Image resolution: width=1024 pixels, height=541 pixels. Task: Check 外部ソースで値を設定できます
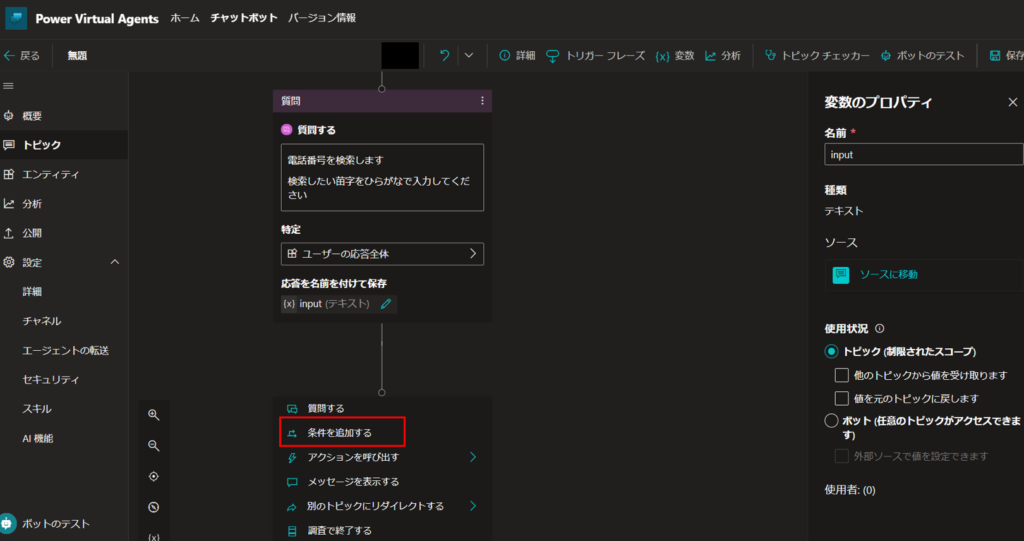tap(842, 456)
